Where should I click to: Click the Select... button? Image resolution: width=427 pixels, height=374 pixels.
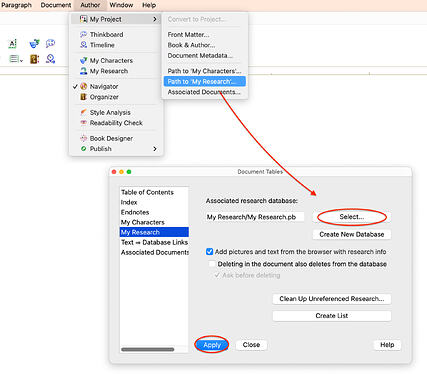[352, 217]
